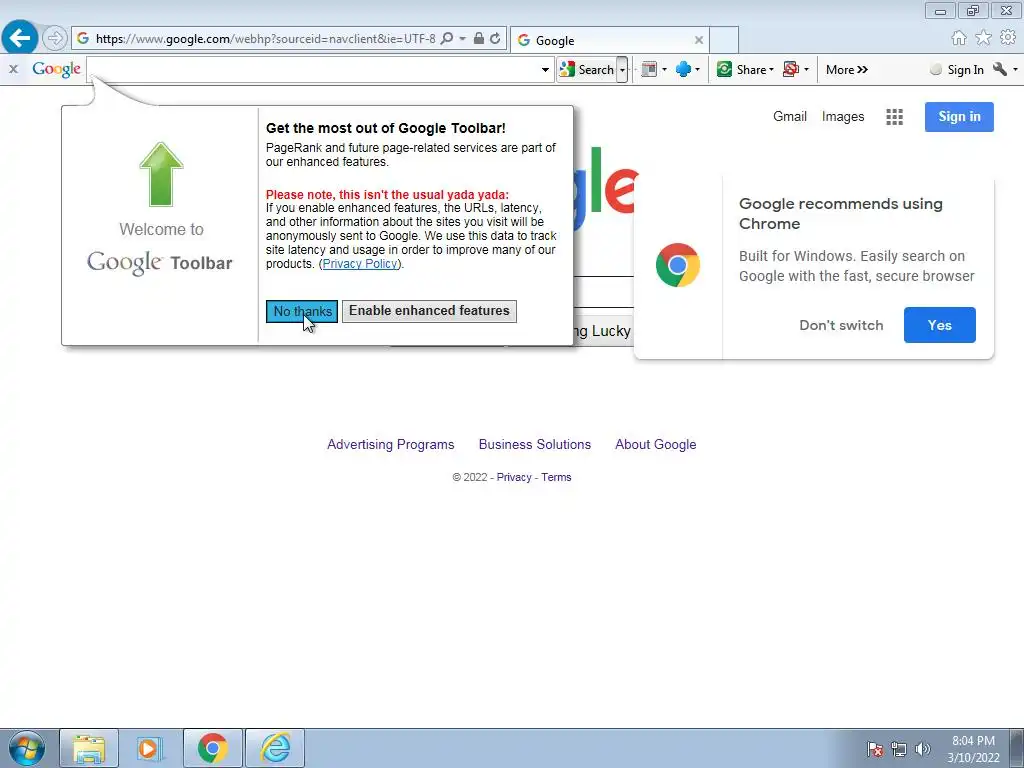Open the footer Terms link
The height and width of the screenshot is (768, 1024).
click(x=556, y=477)
